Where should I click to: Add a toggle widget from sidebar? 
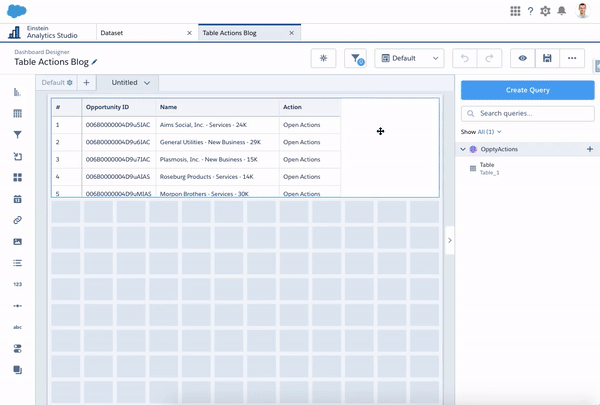pos(17,348)
